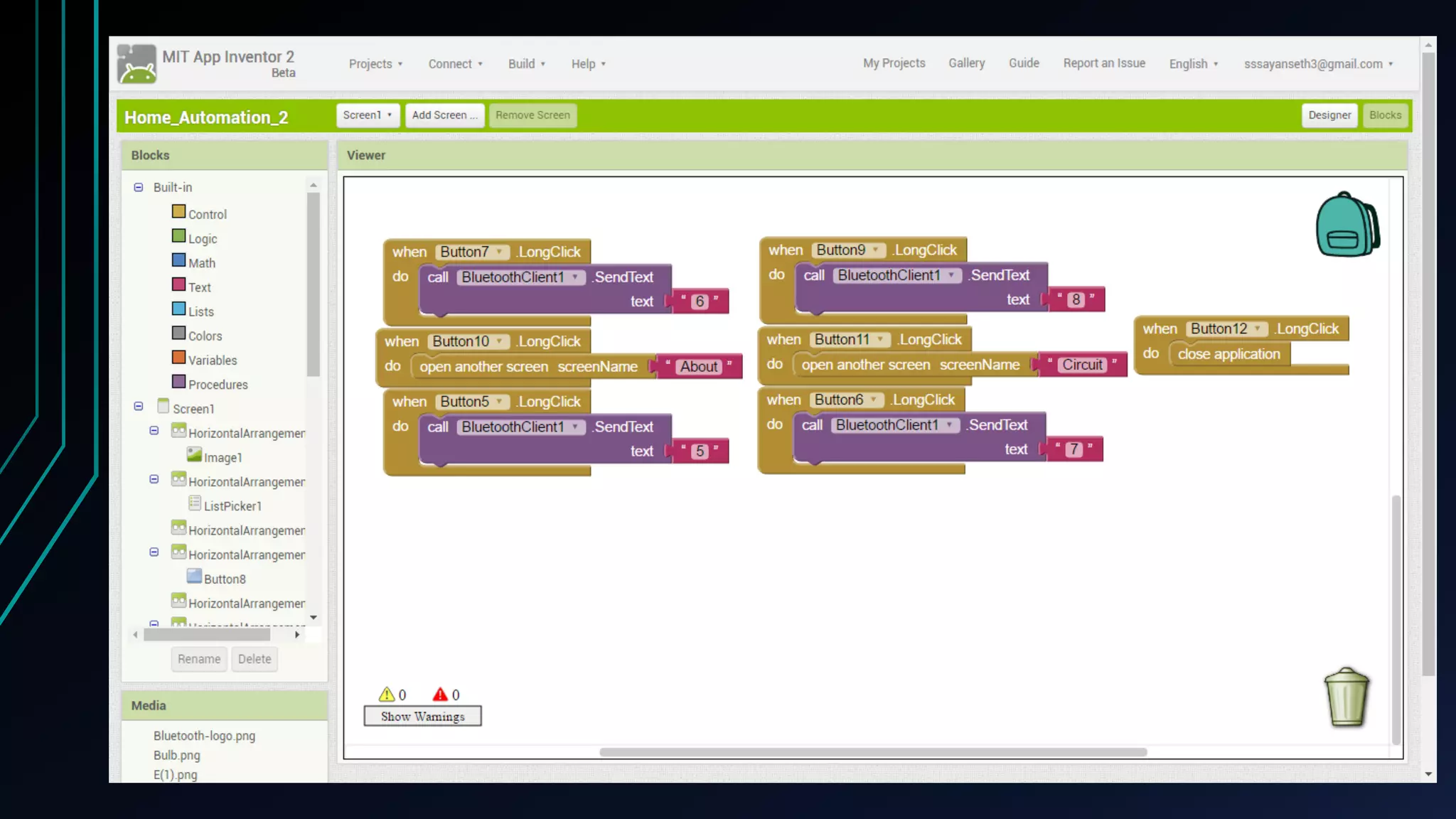Click the Show Warnings button

click(422, 716)
